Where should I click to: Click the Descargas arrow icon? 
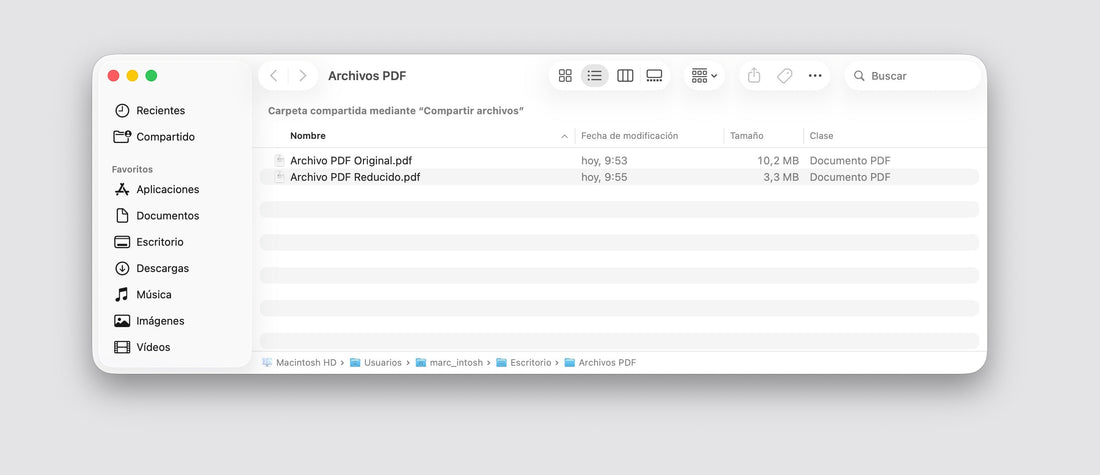[x=122, y=268]
